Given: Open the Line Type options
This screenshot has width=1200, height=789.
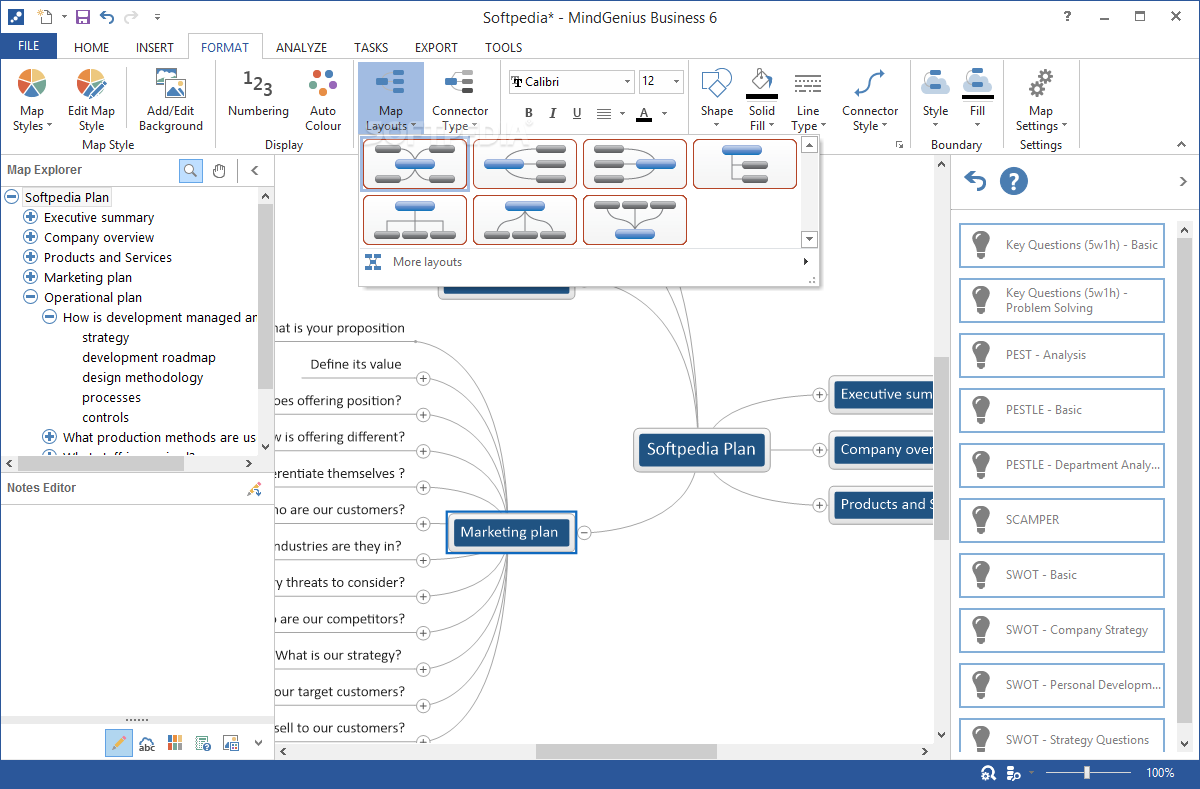Looking at the screenshot, I should pyautogui.click(x=808, y=100).
